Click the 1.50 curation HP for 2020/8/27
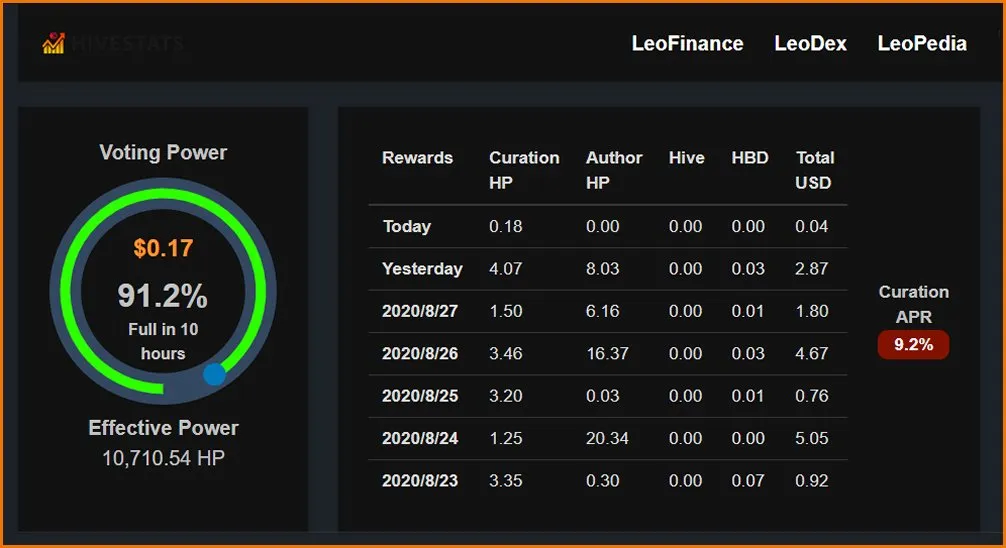1006x548 pixels. [506, 311]
